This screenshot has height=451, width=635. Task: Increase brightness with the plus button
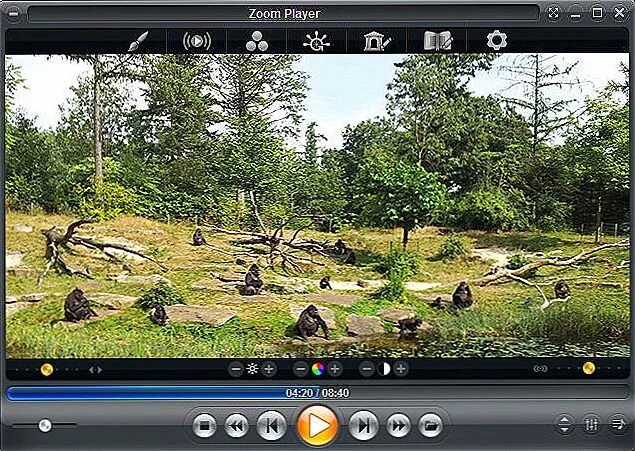coord(269,369)
